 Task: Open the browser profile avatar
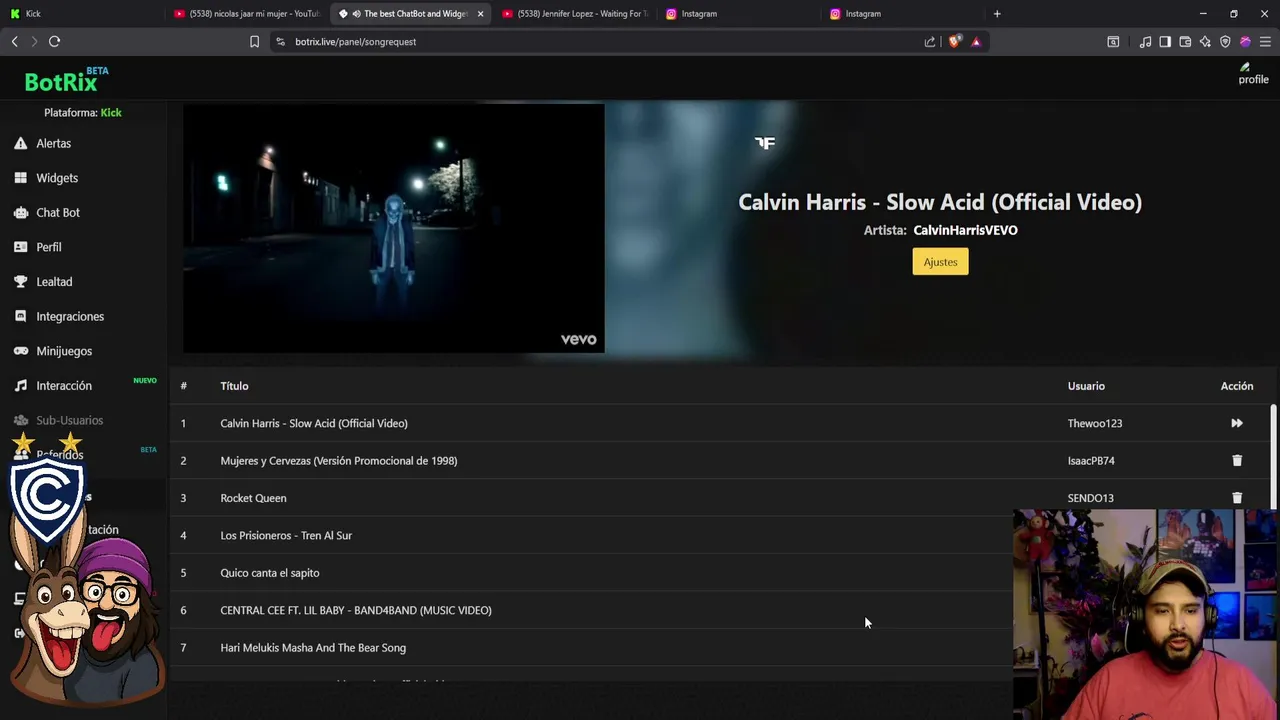coord(1245,41)
